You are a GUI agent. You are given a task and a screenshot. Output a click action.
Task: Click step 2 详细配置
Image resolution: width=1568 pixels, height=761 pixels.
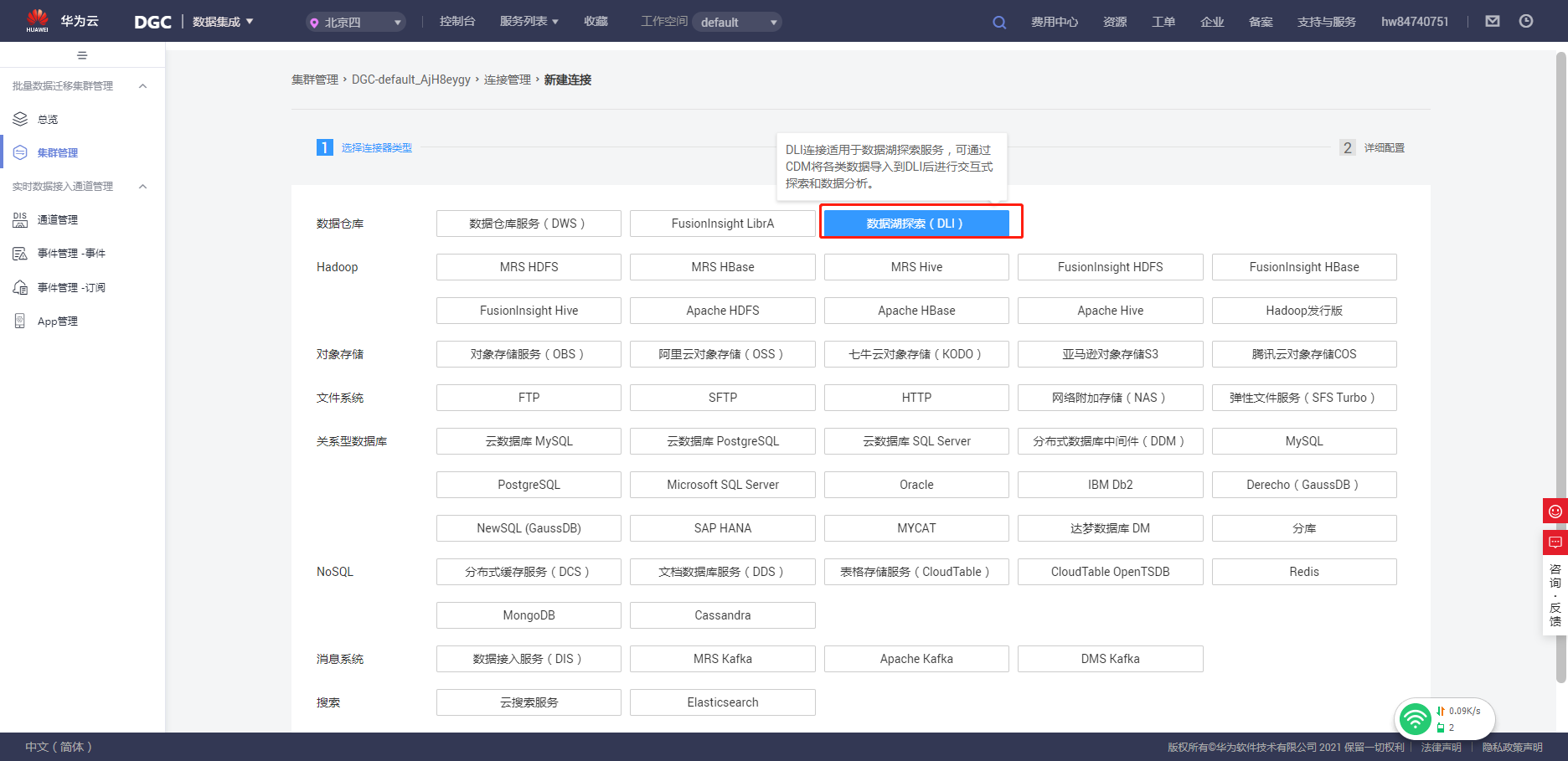coord(1372,147)
